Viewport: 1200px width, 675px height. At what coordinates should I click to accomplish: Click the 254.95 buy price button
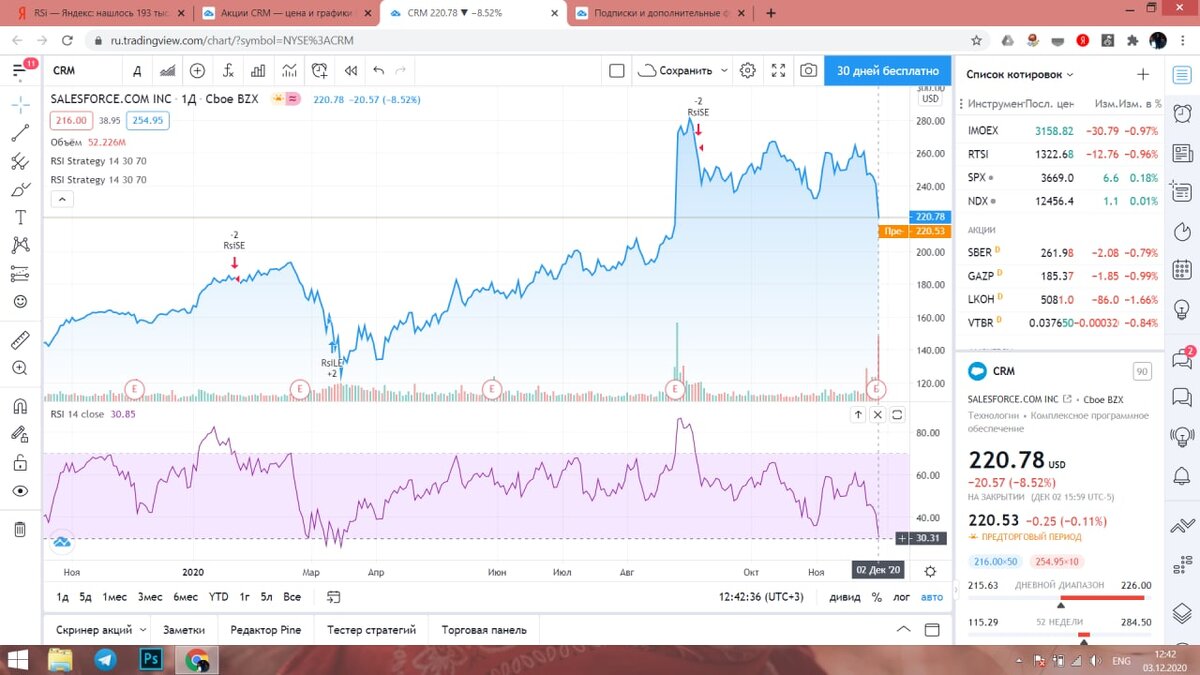point(147,120)
